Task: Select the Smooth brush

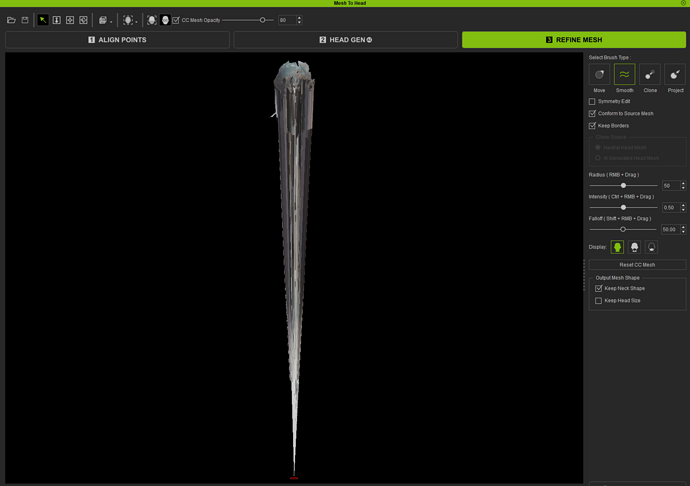Action: click(624, 74)
